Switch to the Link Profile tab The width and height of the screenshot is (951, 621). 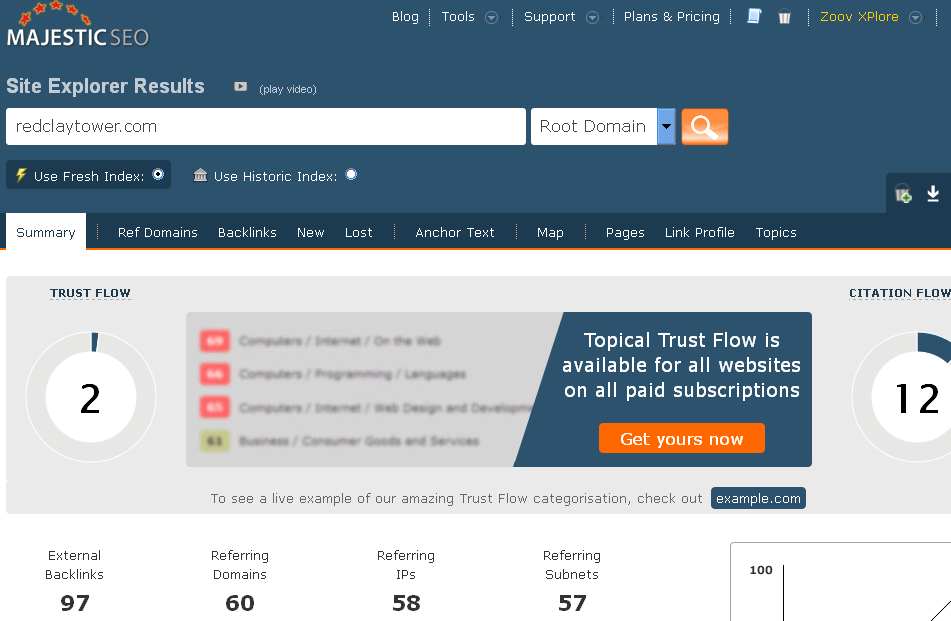click(x=699, y=233)
